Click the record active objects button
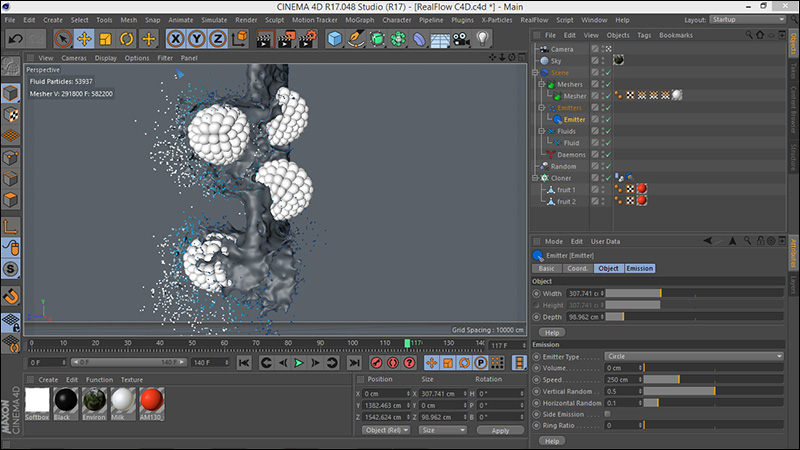Screen dimensions: 800x450 (377, 363)
